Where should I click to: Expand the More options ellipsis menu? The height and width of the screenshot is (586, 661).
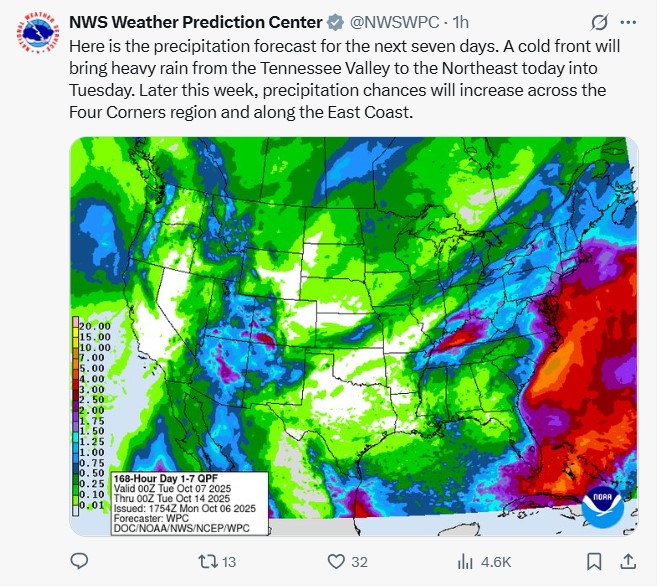[x=628, y=22]
